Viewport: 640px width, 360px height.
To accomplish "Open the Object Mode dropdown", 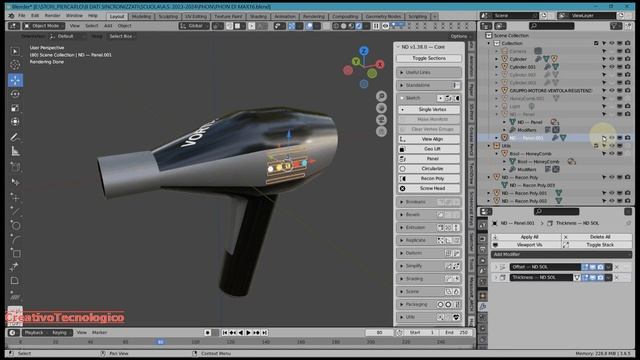I will point(44,26).
